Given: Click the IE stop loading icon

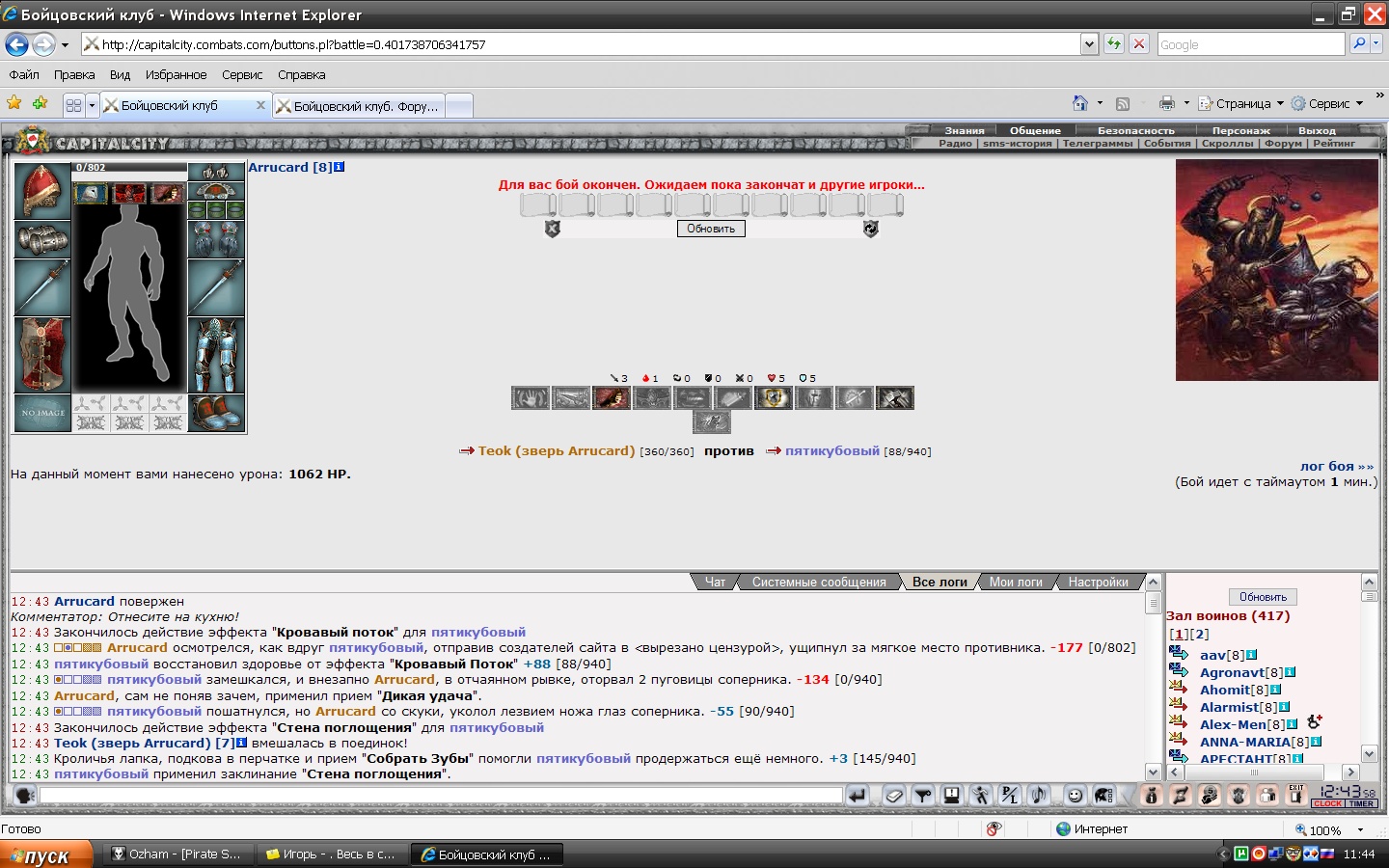Looking at the screenshot, I should (x=1139, y=43).
